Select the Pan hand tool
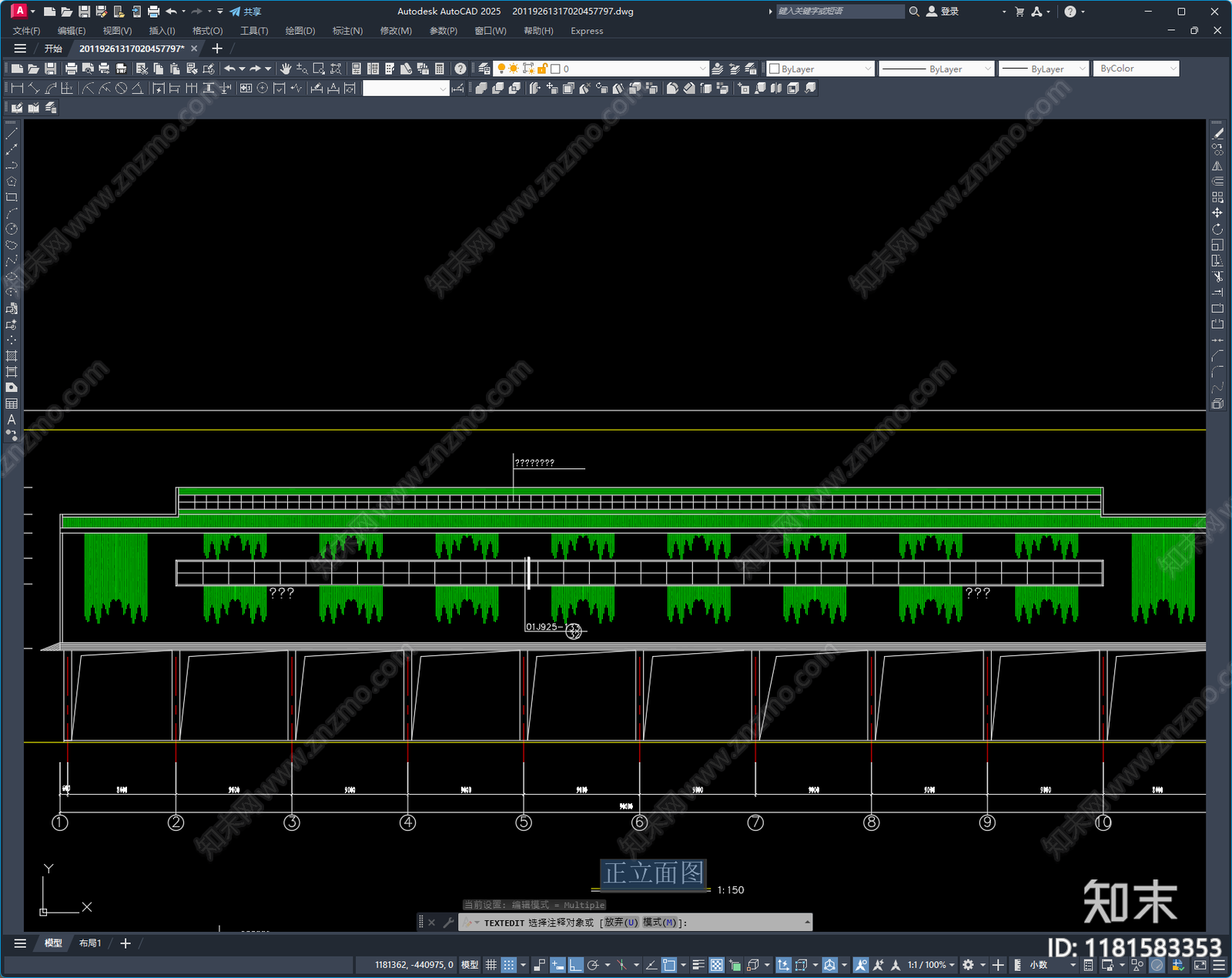Viewport: 1232px width, 978px height. click(x=286, y=69)
